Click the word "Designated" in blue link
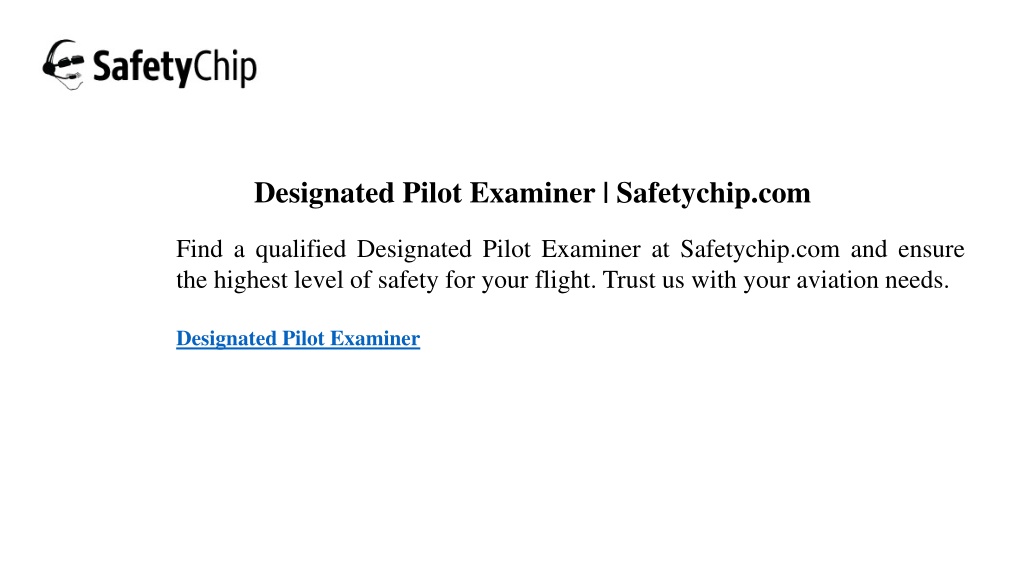The image size is (1024, 576). 227,339
